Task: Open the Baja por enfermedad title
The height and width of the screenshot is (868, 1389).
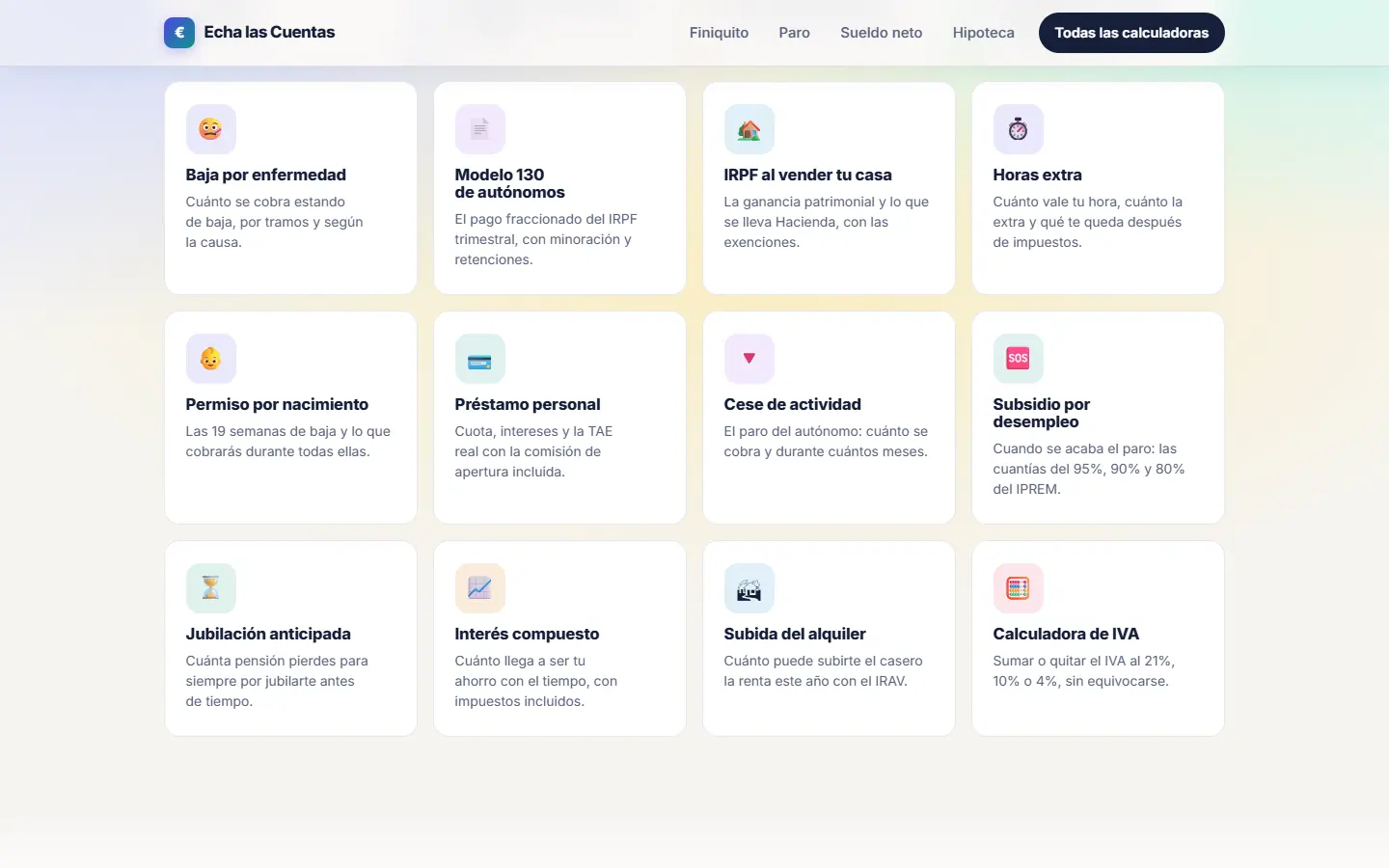Action: [x=266, y=175]
